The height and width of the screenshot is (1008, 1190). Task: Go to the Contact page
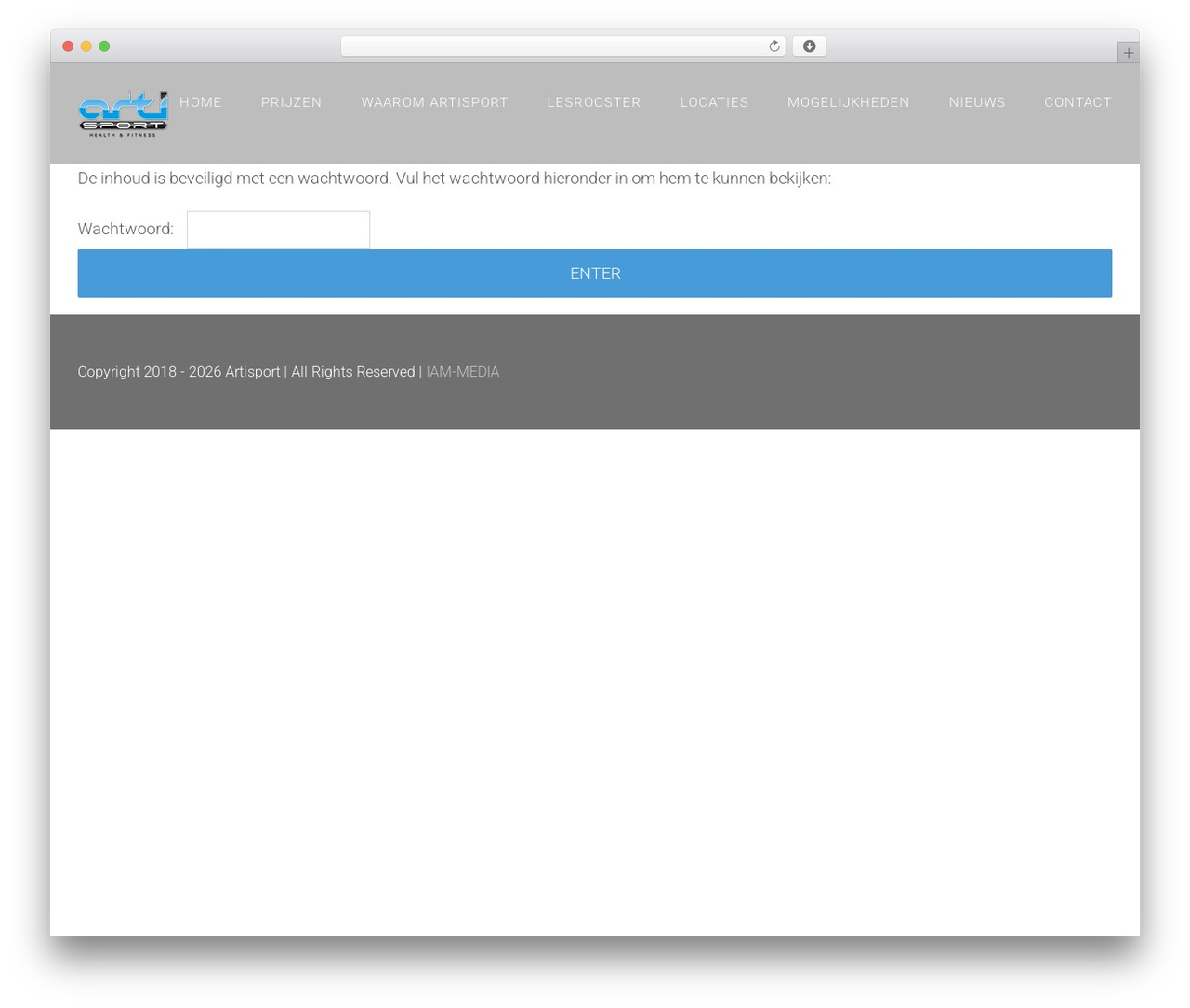pos(1078,102)
